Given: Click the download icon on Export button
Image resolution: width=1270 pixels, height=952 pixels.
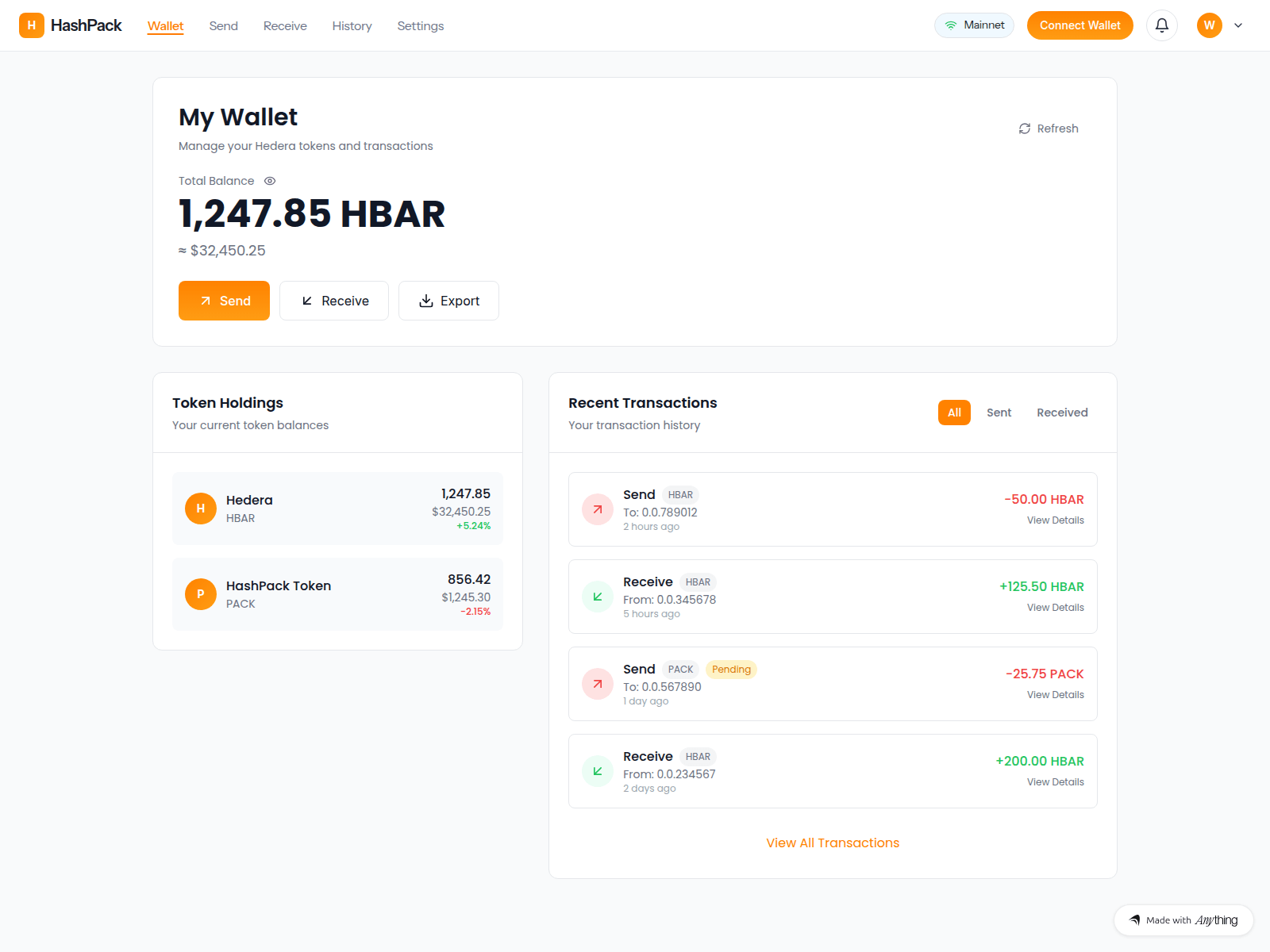Looking at the screenshot, I should [426, 301].
